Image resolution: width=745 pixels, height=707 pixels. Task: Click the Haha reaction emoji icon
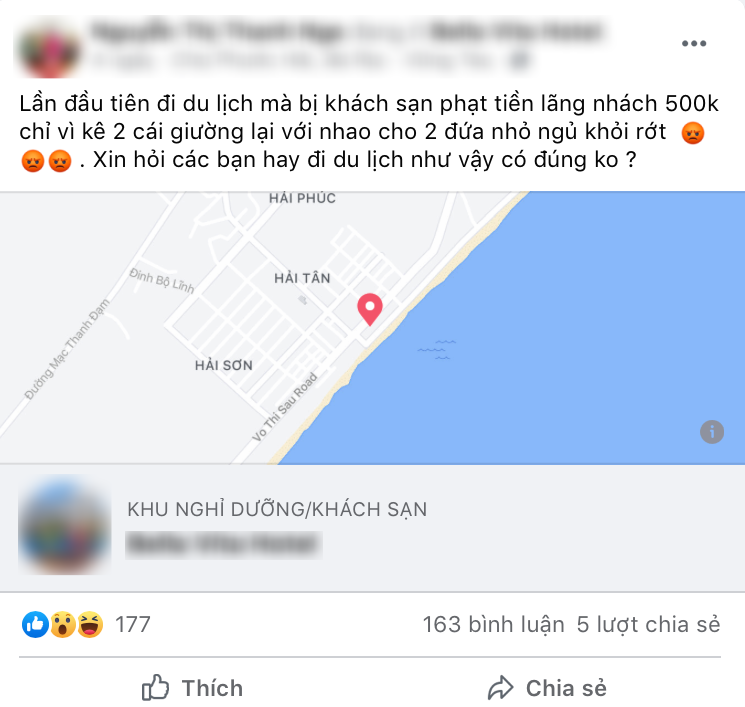click(x=90, y=624)
